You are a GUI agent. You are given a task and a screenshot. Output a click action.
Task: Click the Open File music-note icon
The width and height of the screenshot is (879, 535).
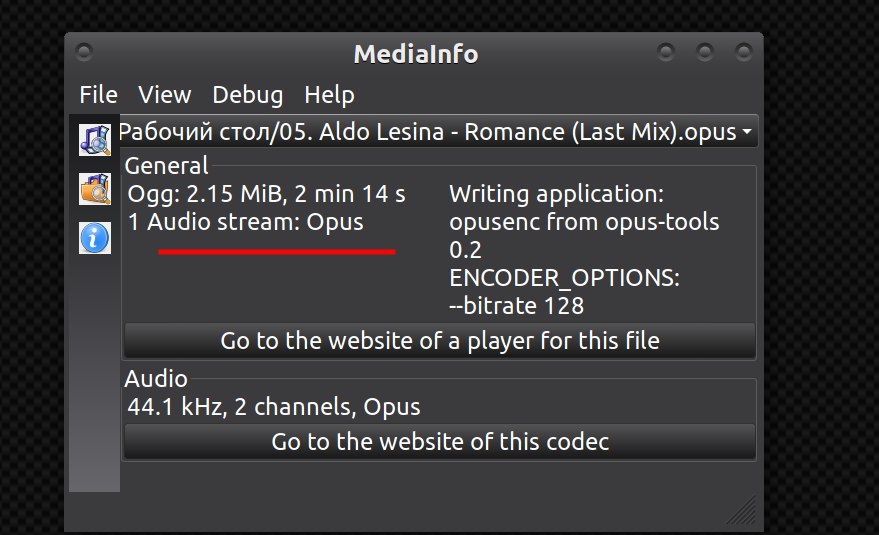point(95,140)
